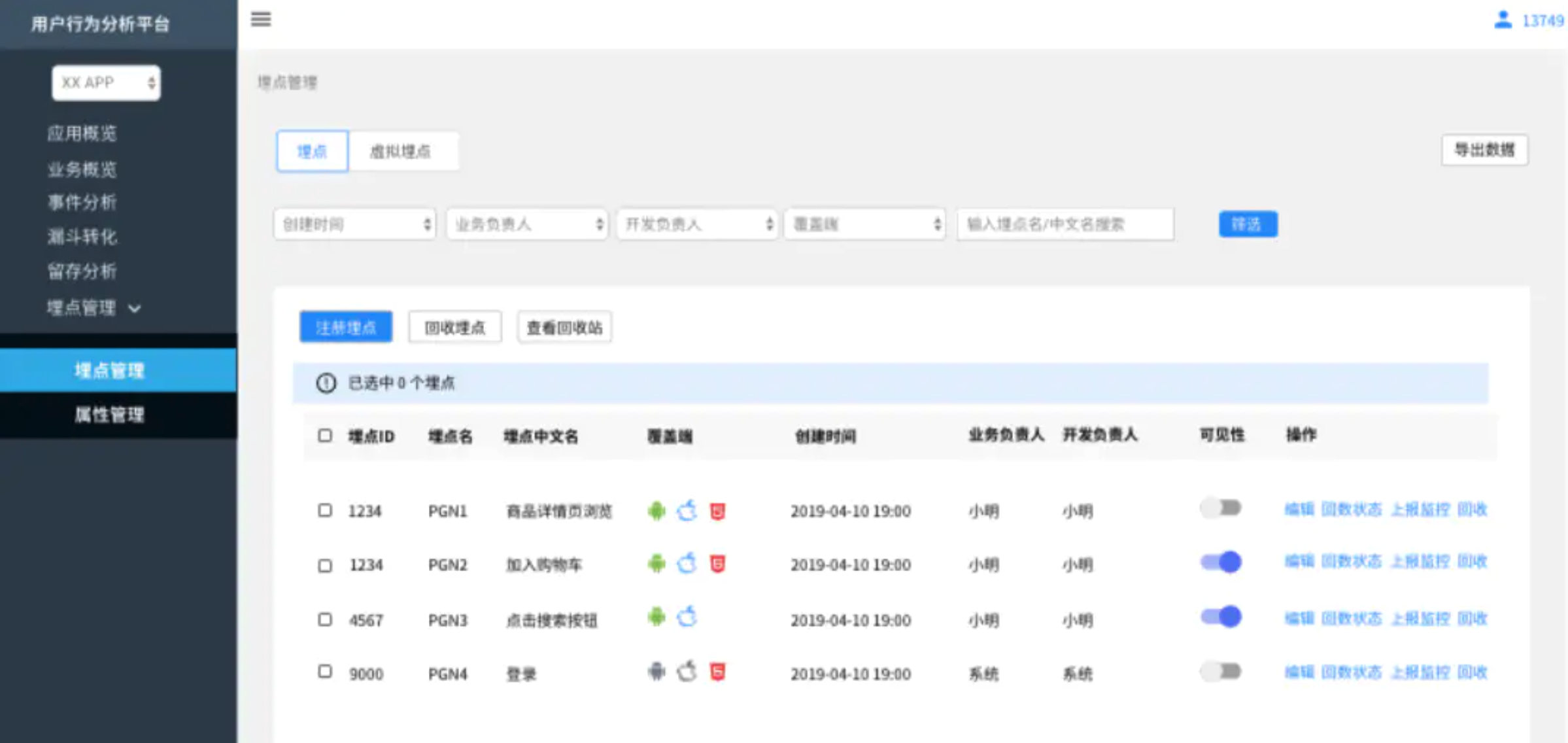Screen dimensions: 1568x743
Task: Open 属性管理 in the sidebar
Action: (x=109, y=415)
